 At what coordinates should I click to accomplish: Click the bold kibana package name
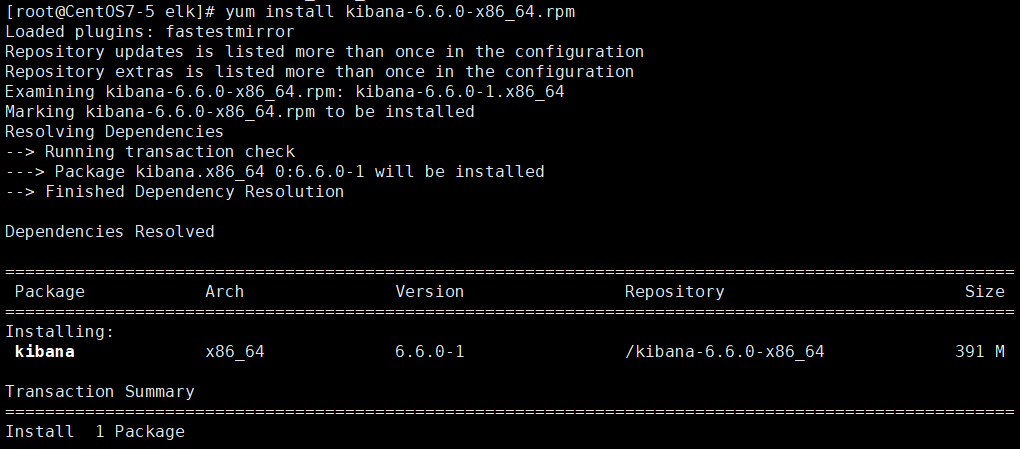click(x=44, y=351)
